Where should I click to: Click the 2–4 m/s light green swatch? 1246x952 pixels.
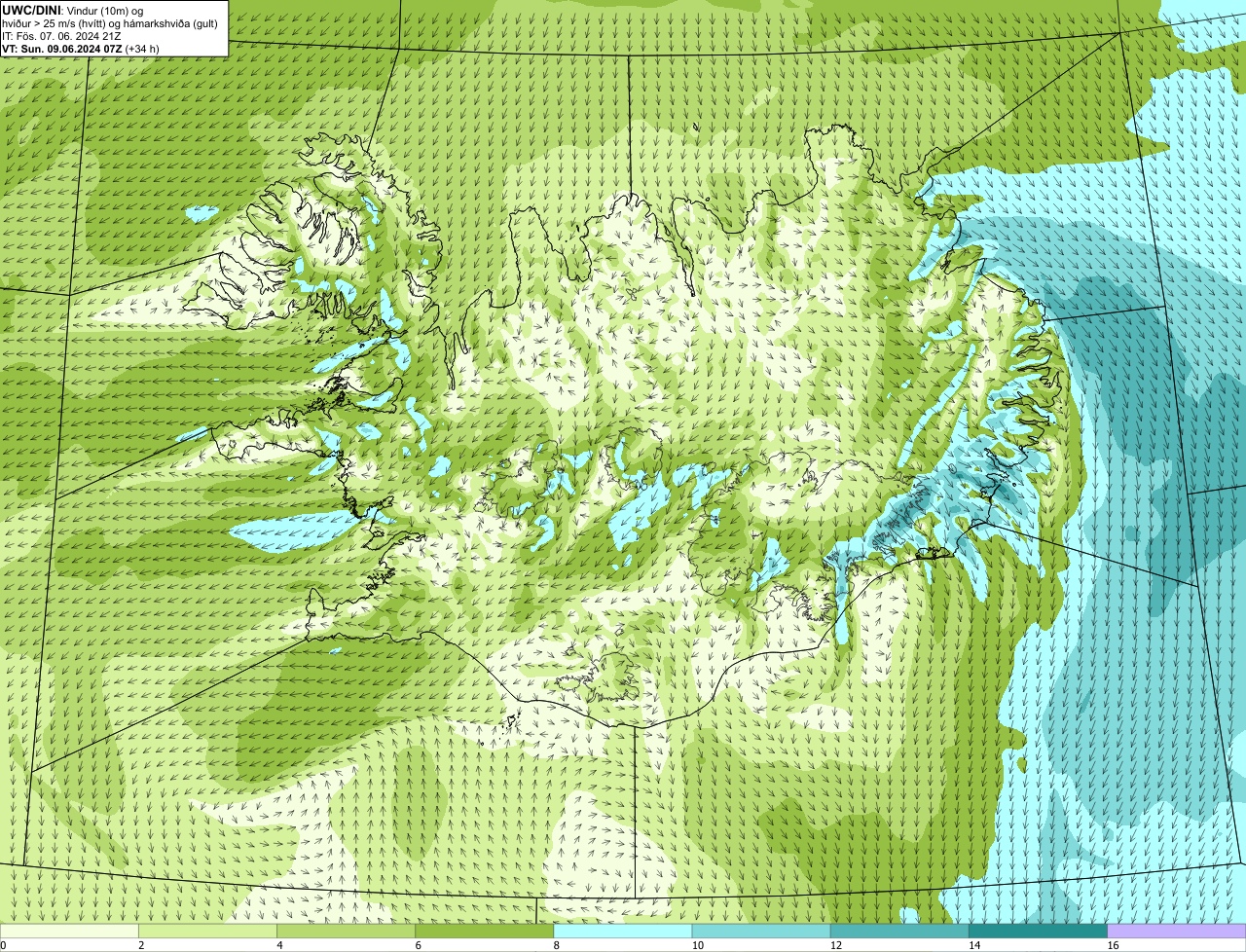[x=207, y=931]
